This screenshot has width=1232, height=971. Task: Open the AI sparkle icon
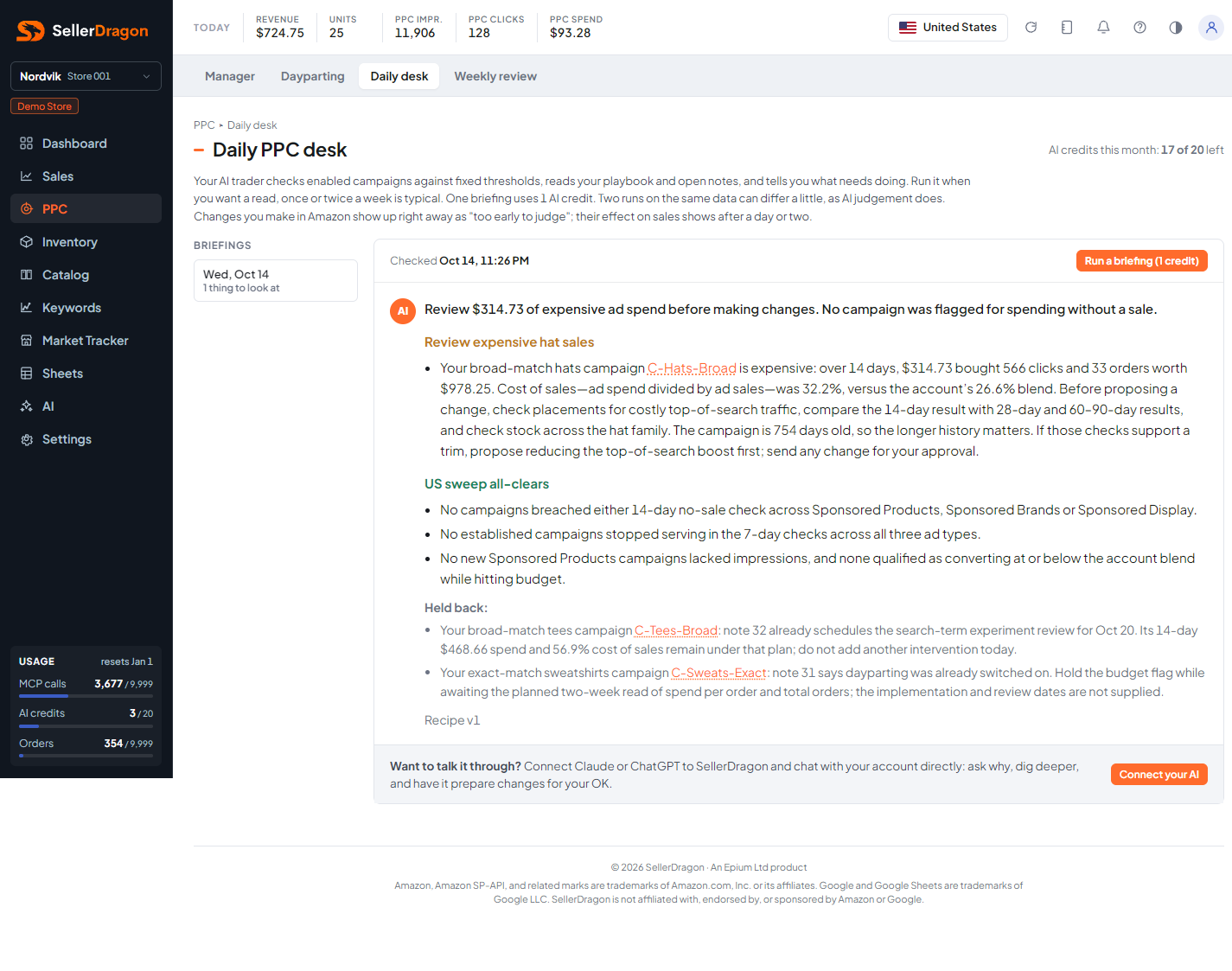point(27,406)
